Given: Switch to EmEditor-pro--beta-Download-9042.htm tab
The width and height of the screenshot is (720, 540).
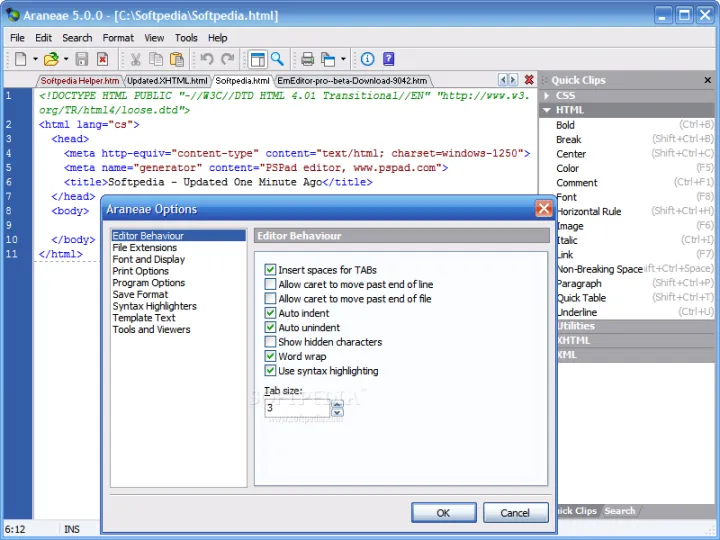Looking at the screenshot, I should 352,81.
